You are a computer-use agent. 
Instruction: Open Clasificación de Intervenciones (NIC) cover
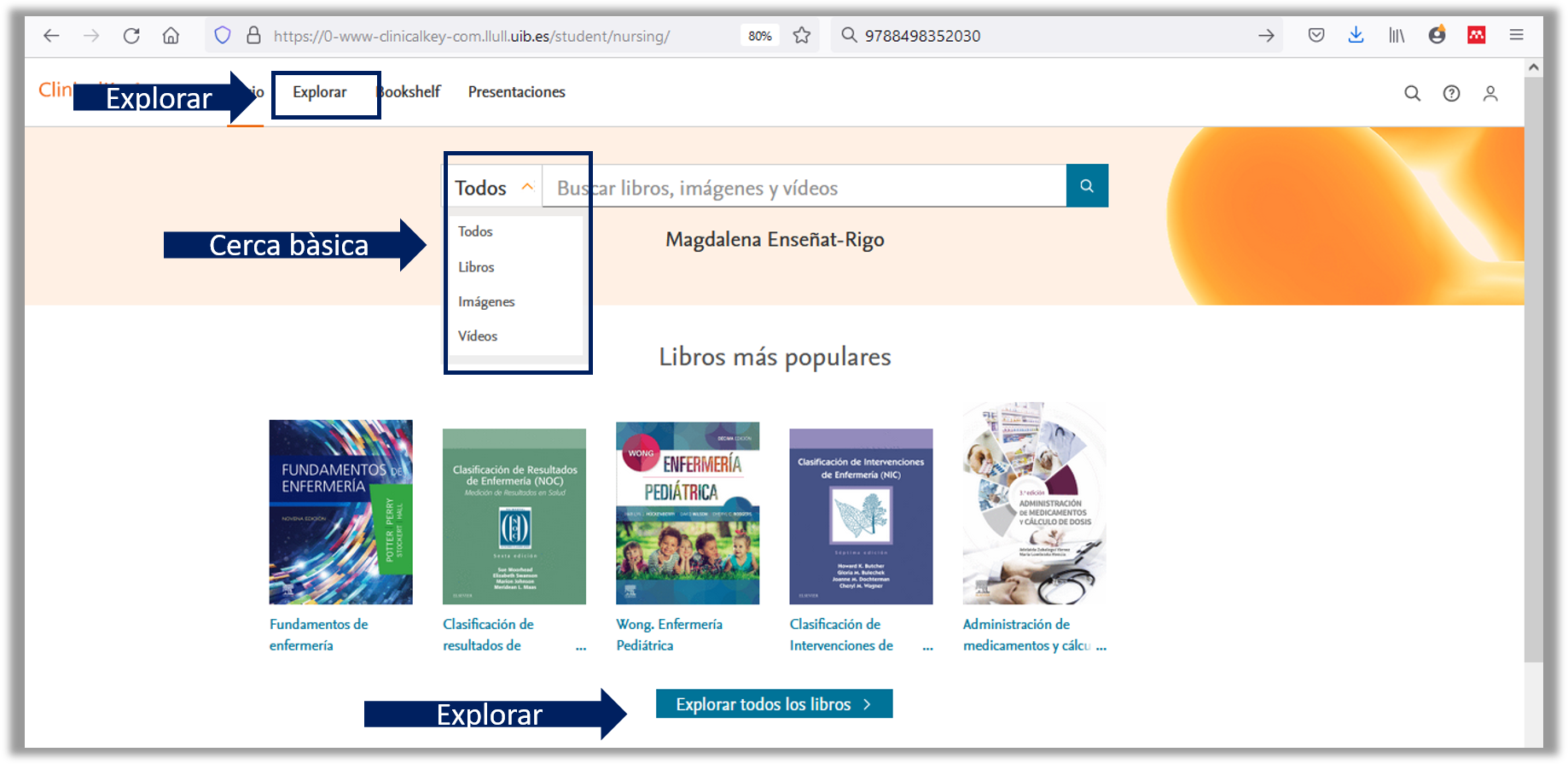(861, 516)
